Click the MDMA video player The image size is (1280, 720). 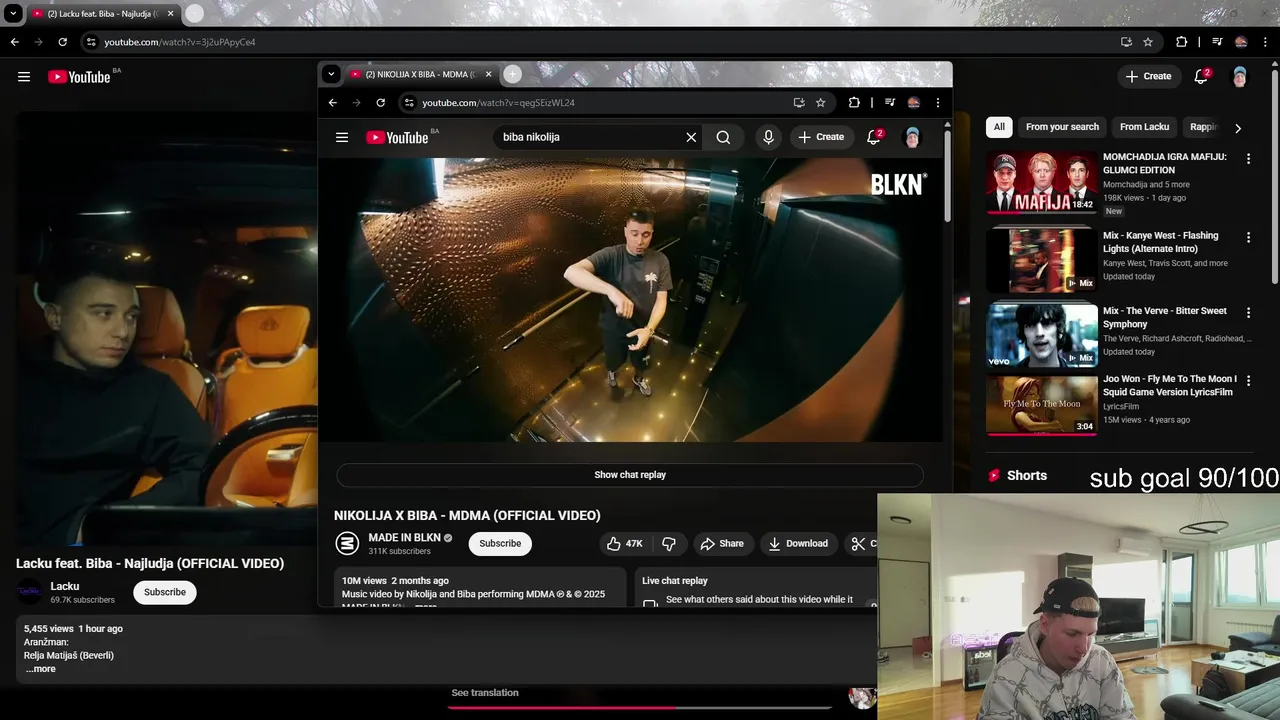(630, 299)
